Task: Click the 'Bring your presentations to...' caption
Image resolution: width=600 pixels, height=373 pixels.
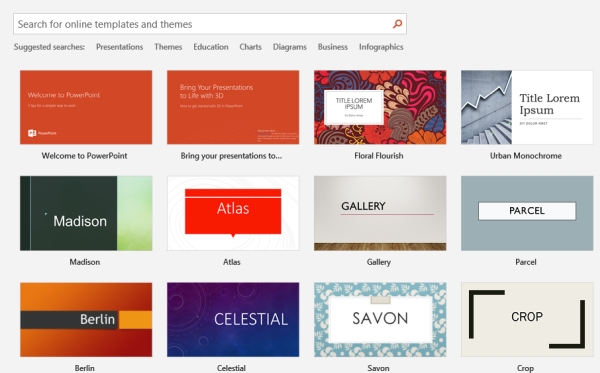Action: coord(231,156)
